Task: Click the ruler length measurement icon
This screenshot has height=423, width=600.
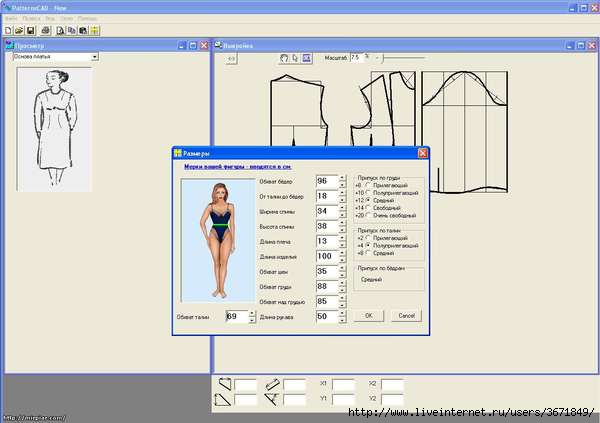Action: 272,384
